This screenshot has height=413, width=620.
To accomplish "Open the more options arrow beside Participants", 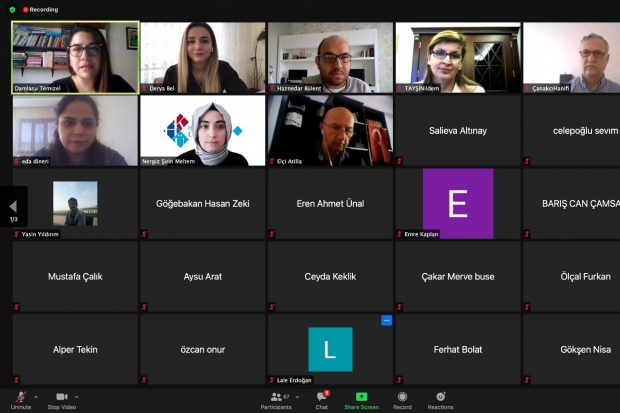I will coord(298,397).
